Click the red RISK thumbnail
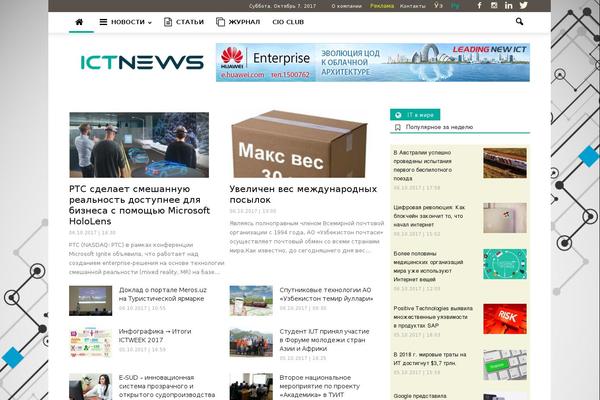This screenshot has height=400, width=600. 505,319
